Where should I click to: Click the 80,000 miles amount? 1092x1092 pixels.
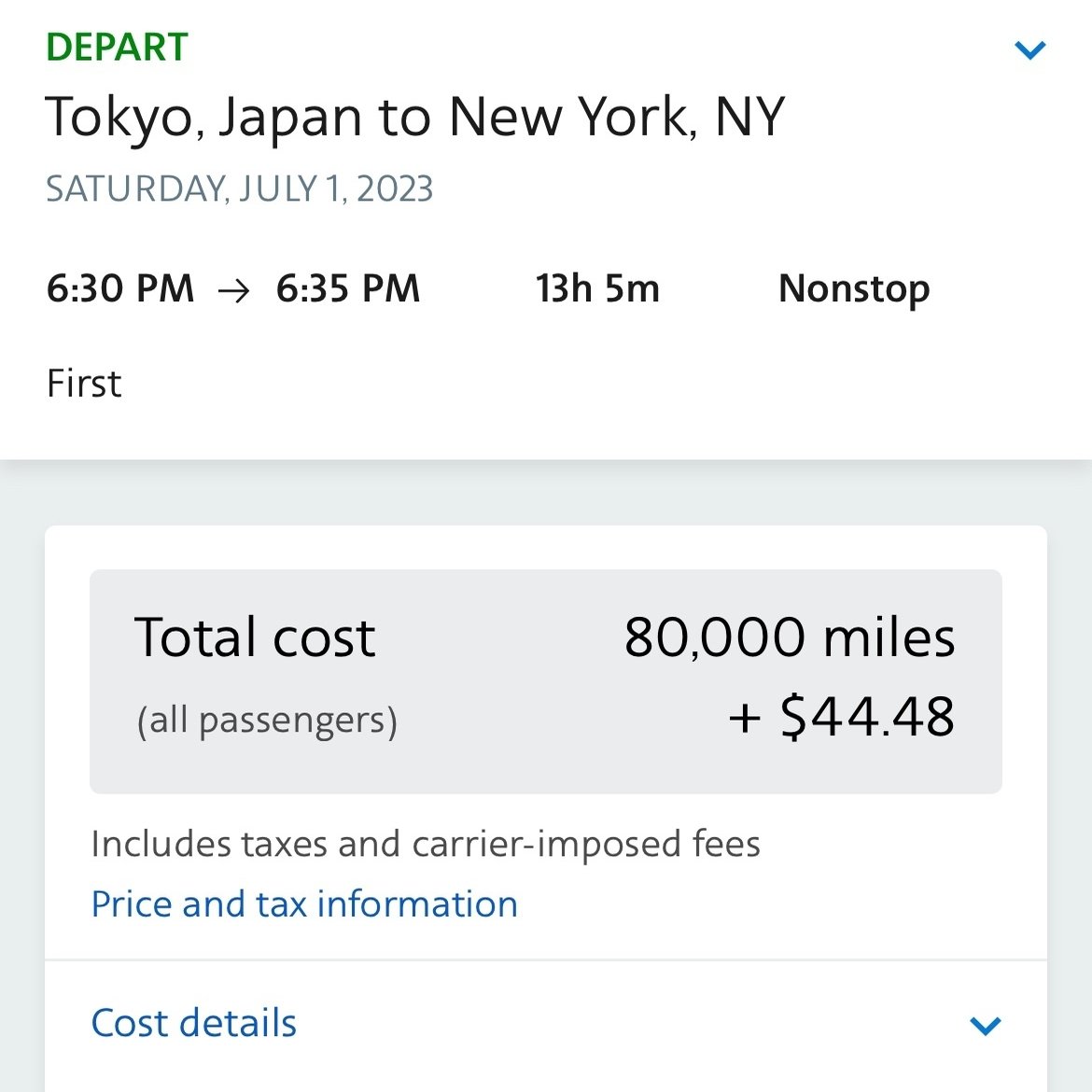(790, 637)
